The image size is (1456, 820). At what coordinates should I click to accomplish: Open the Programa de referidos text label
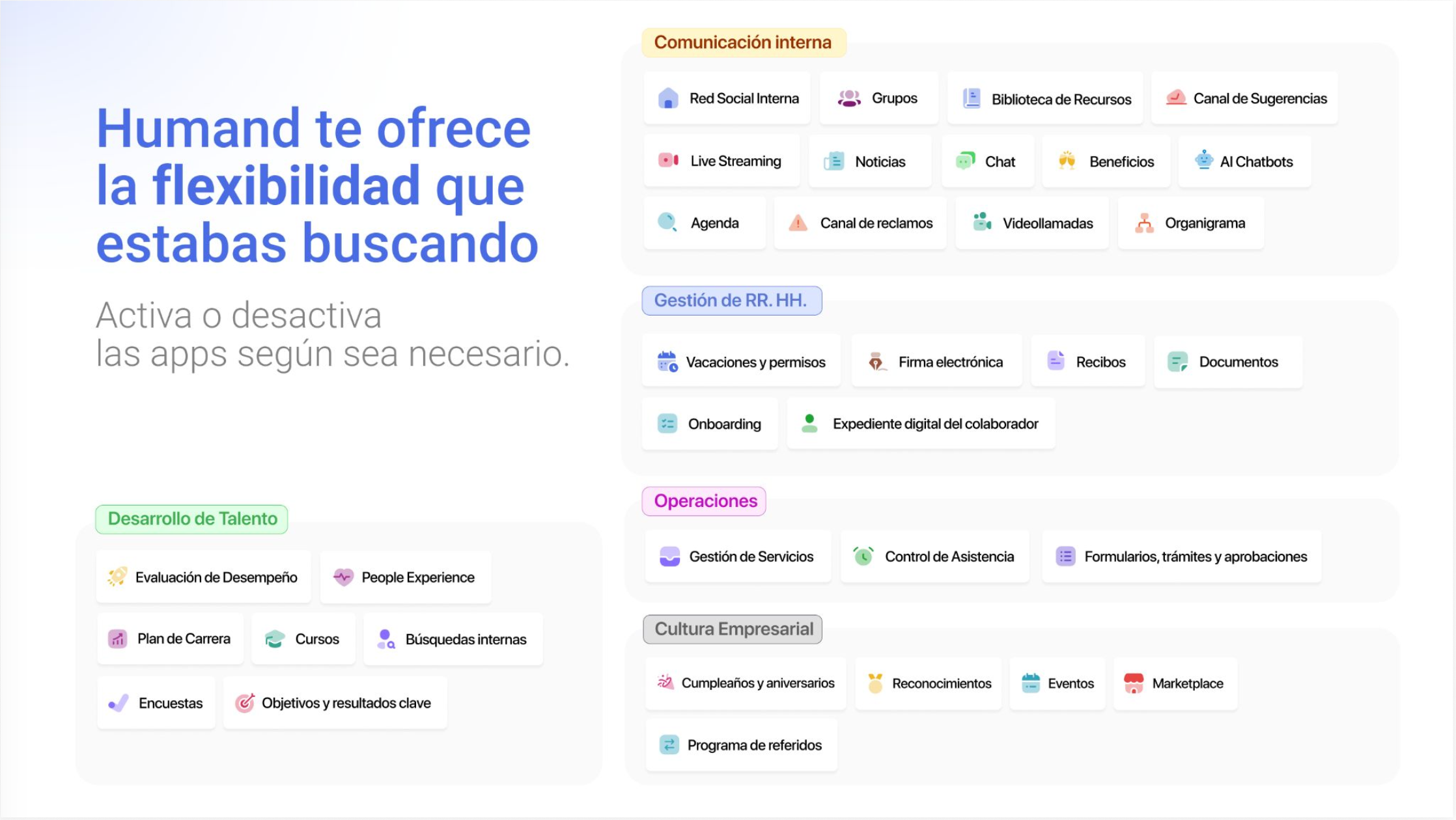pos(755,745)
